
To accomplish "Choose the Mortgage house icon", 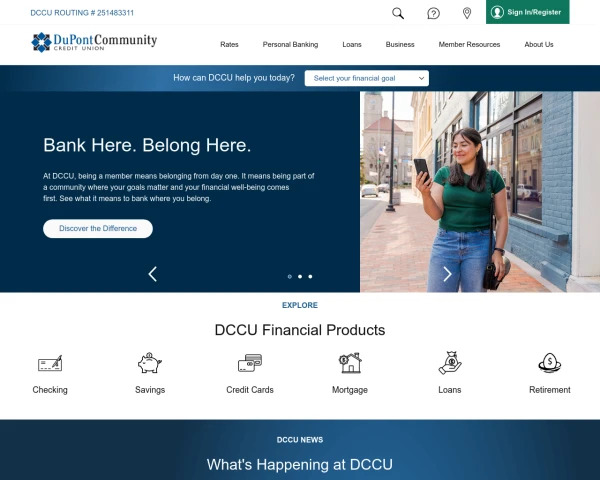I will (350, 363).
